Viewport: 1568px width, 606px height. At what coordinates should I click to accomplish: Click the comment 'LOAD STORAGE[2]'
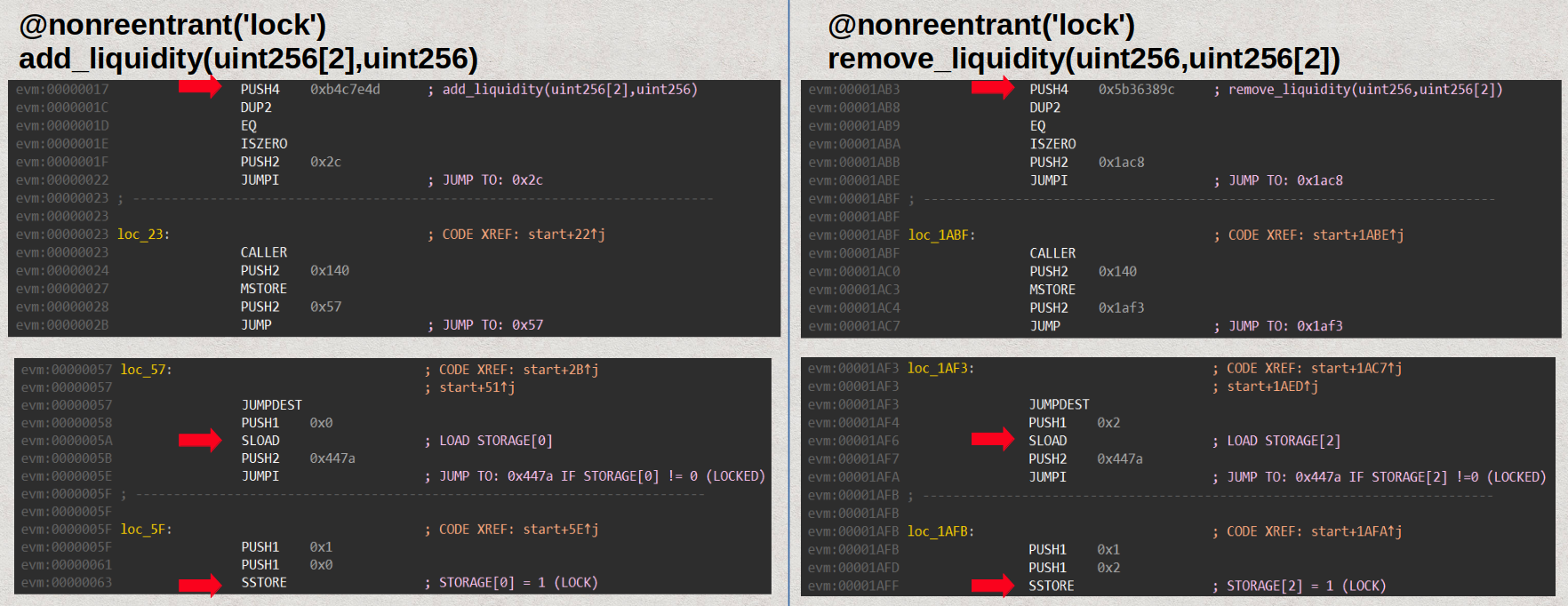coord(1284,441)
